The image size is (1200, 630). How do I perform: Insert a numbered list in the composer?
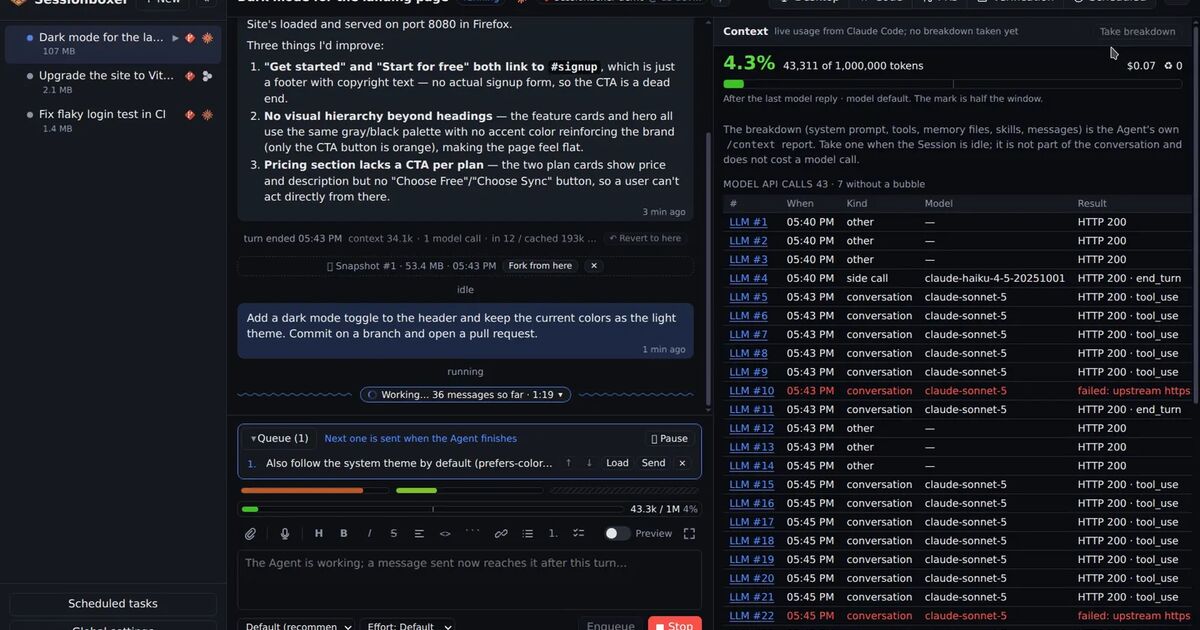553,534
